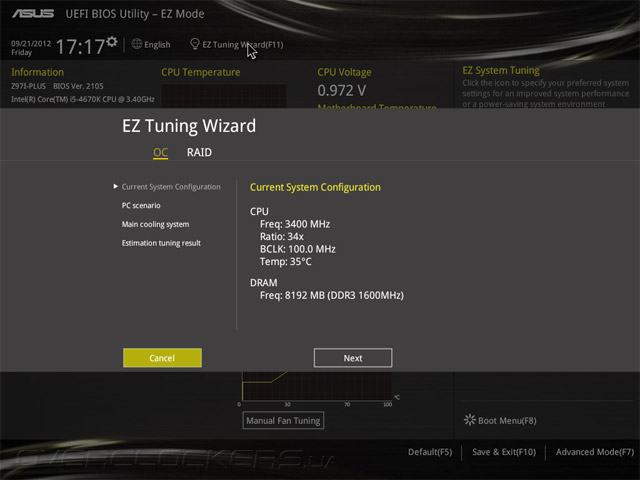Click the EZ Tuning Wizard title

click(x=189, y=126)
